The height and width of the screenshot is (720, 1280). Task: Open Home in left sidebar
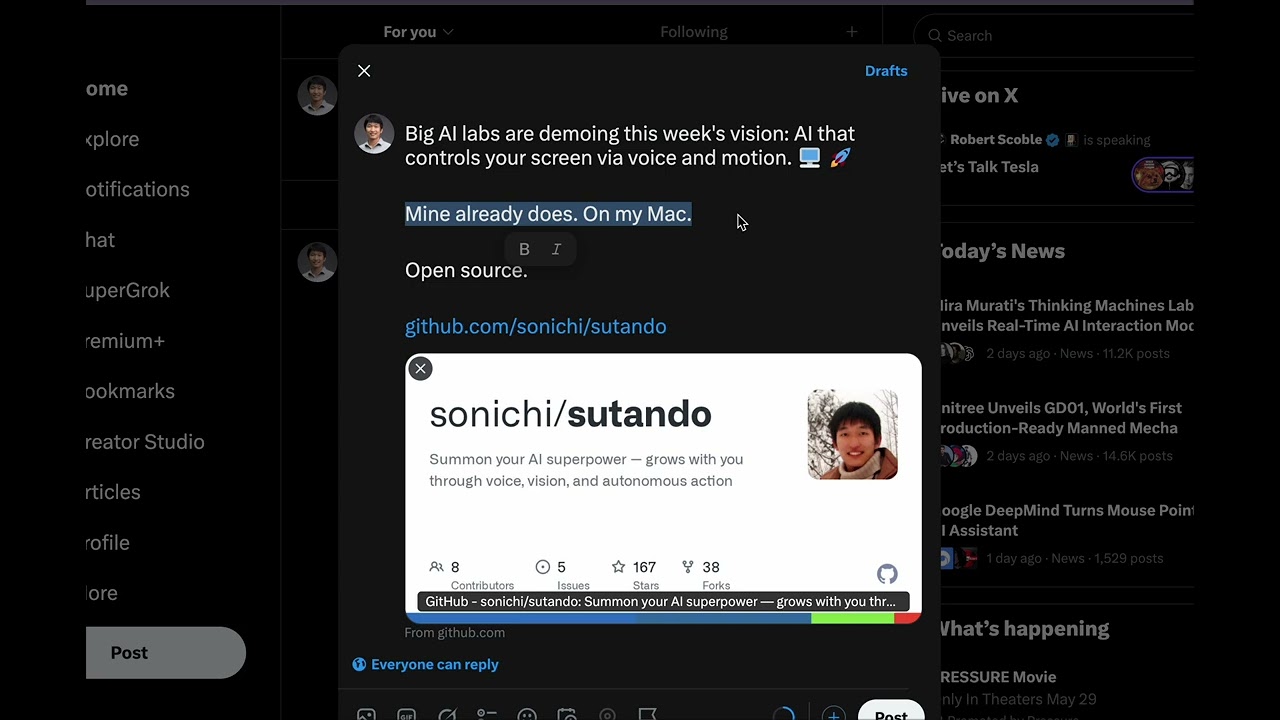pos(107,88)
